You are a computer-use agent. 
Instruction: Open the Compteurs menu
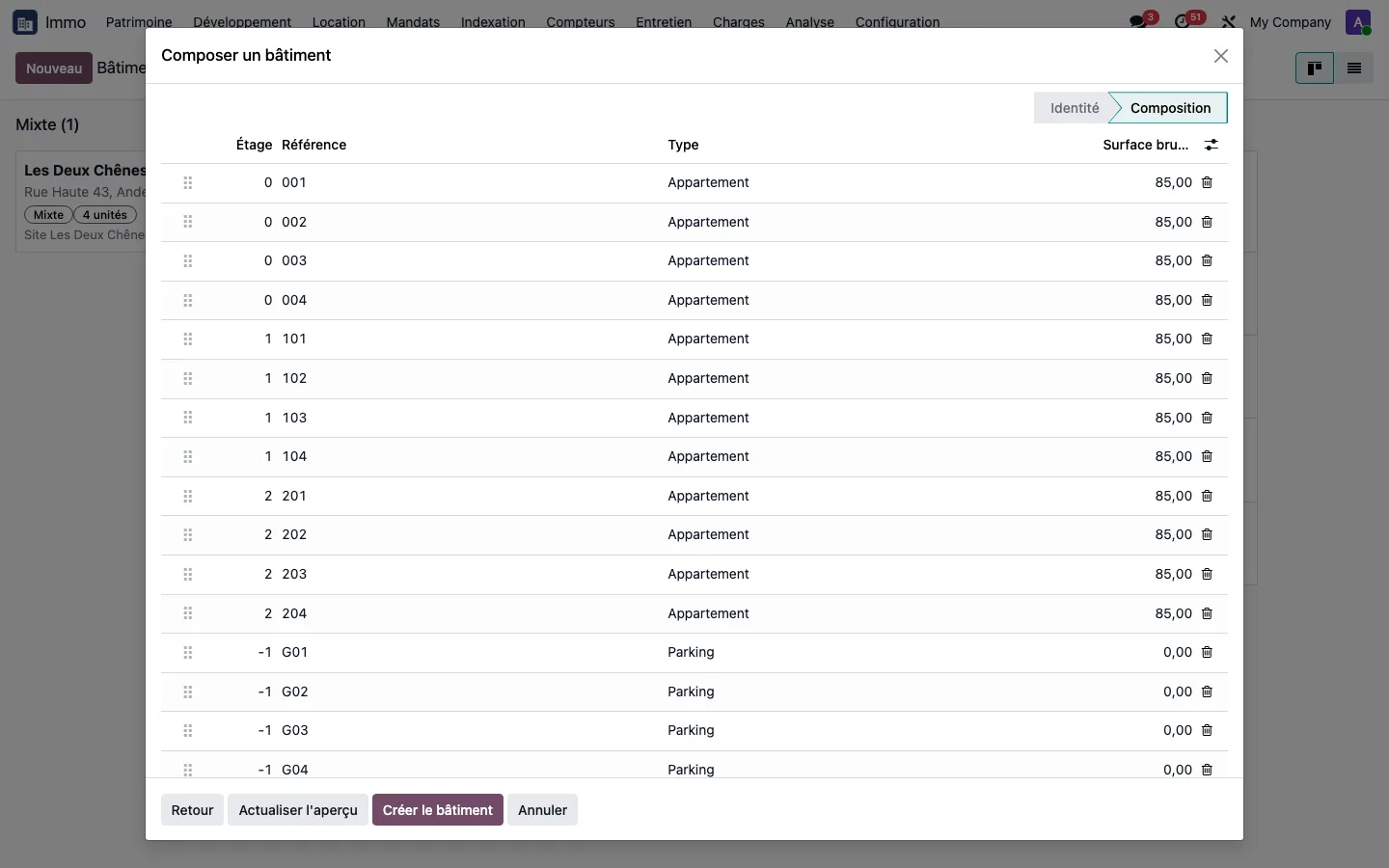[581, 22]
